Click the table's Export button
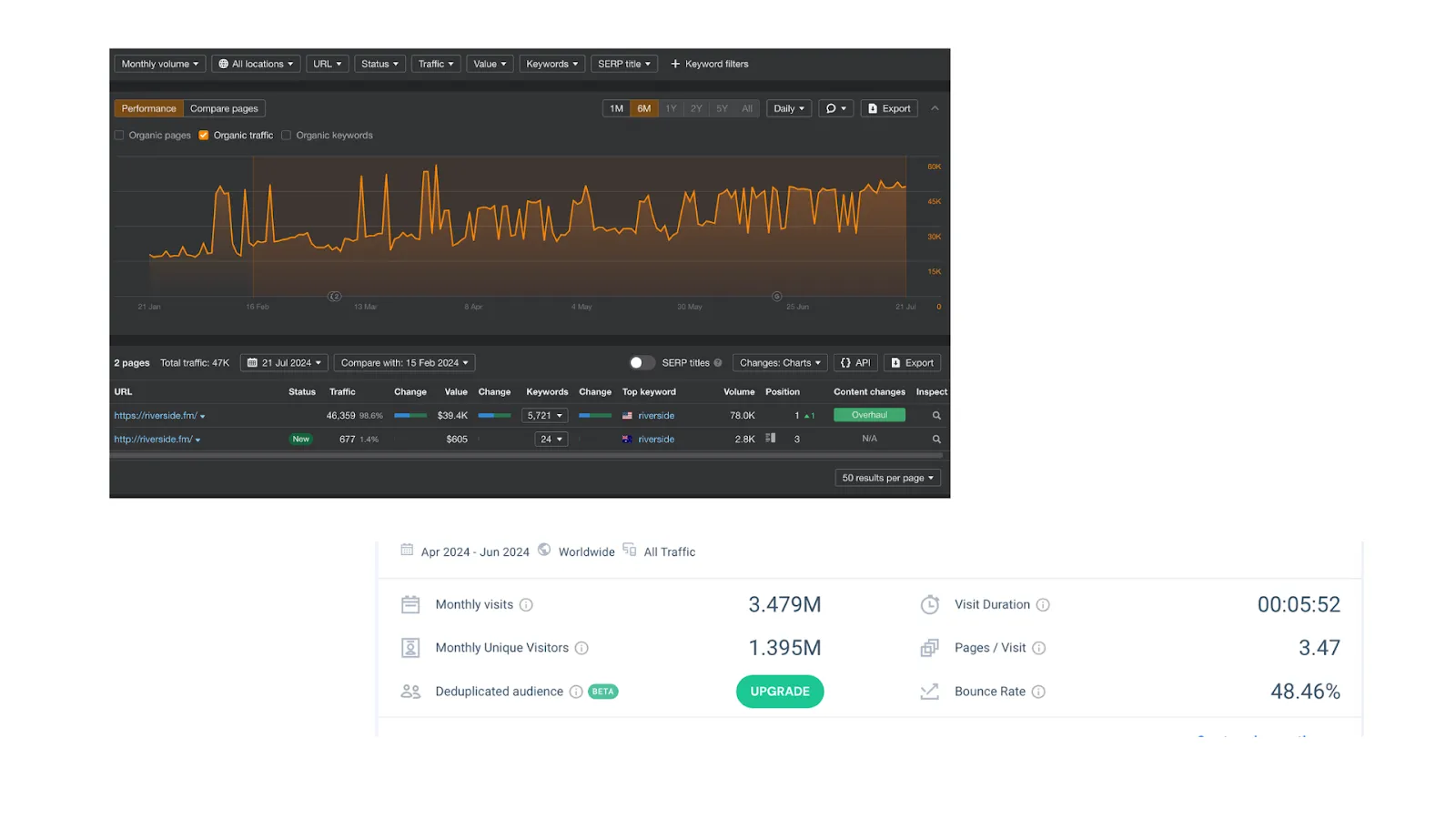The image size is (1456, 819). click(x=913, y=363)
